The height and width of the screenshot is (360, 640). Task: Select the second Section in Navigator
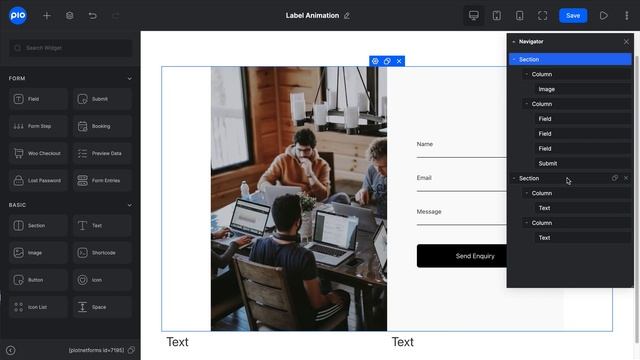click(x=570, y=178)
